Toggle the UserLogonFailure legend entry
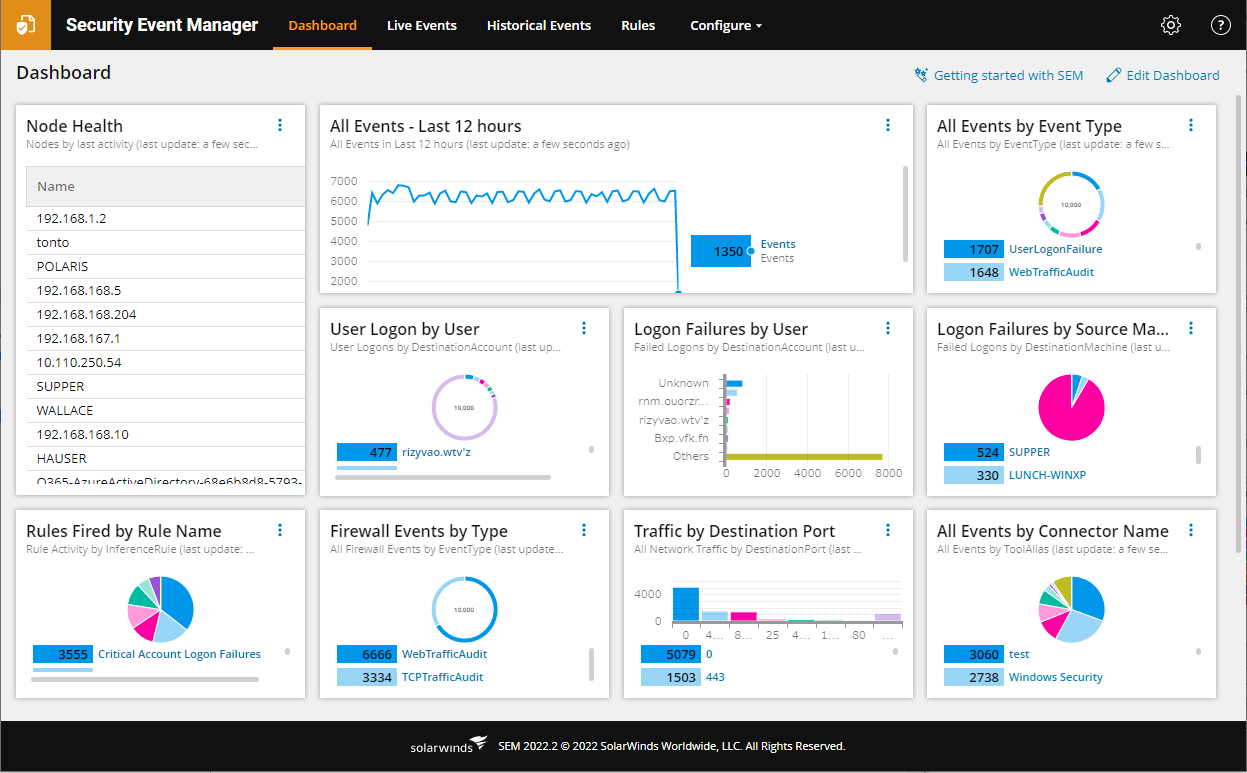Viewport: 1247px width, 773px height. click(x=1055, y=249)
